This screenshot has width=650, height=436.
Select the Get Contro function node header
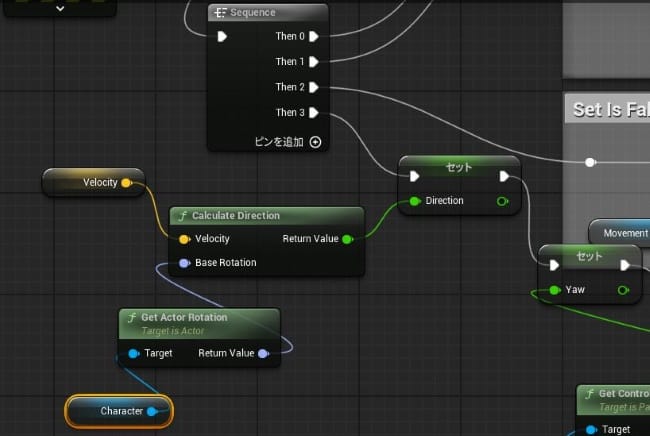614,400
